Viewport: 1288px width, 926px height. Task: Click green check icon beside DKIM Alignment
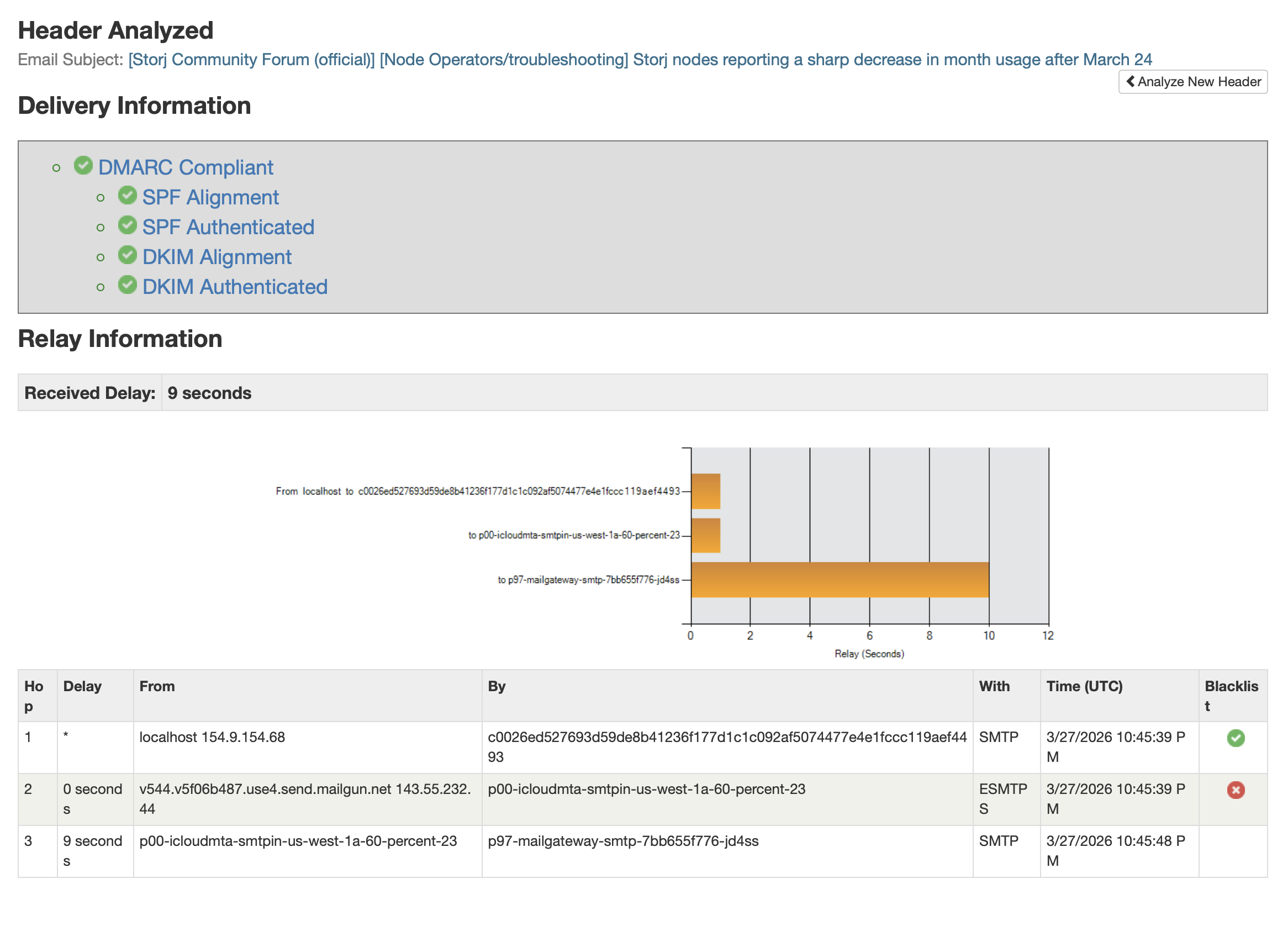tap(127, 255)
